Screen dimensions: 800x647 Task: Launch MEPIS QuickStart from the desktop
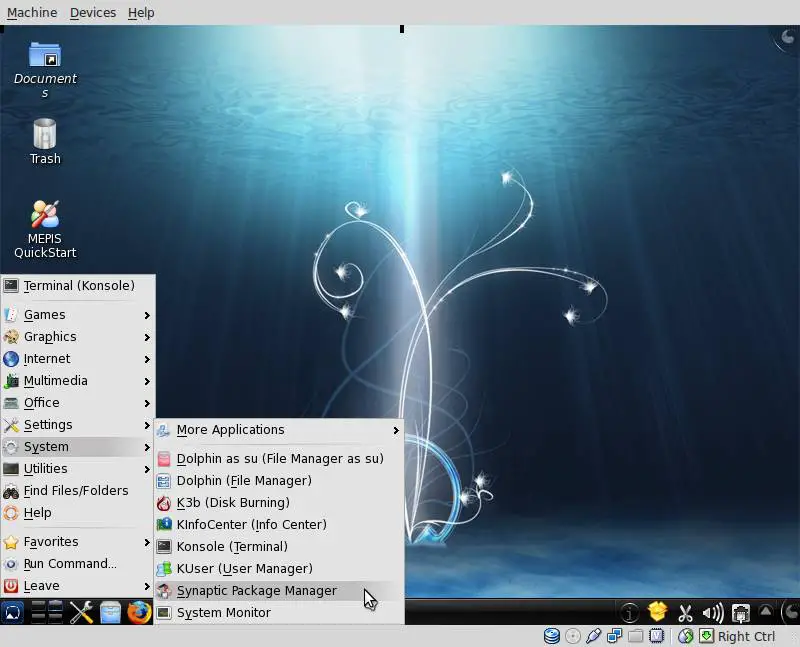(45, 229)
